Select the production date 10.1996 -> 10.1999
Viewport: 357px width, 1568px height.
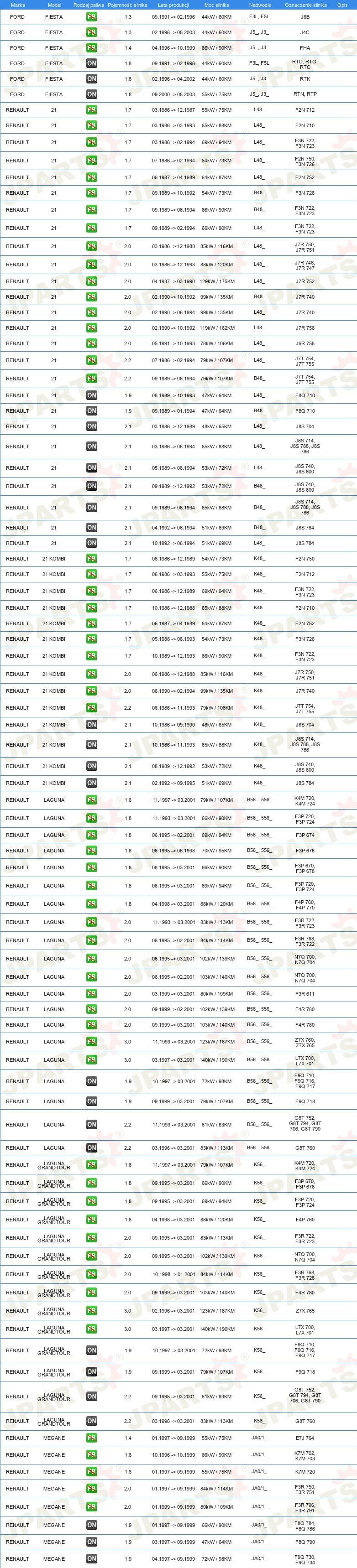tap(173, 1455)
